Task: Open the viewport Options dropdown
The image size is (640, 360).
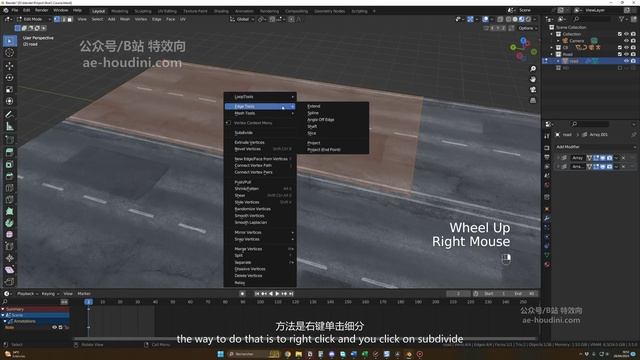Action: pos(528,28)
